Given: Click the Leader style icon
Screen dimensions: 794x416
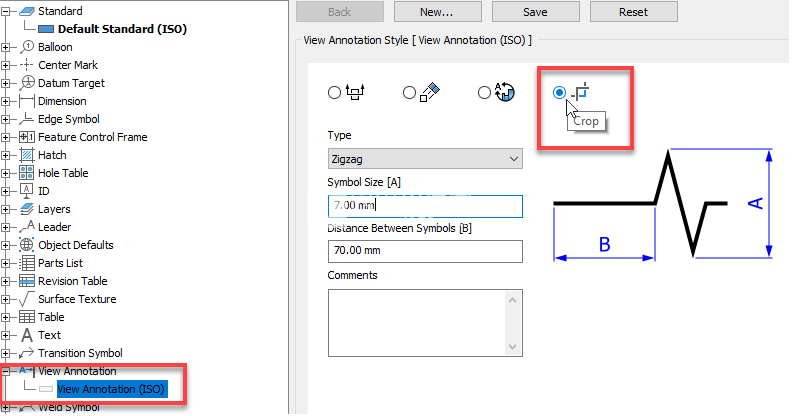Looking at the screenshot, I should [27, 227].
